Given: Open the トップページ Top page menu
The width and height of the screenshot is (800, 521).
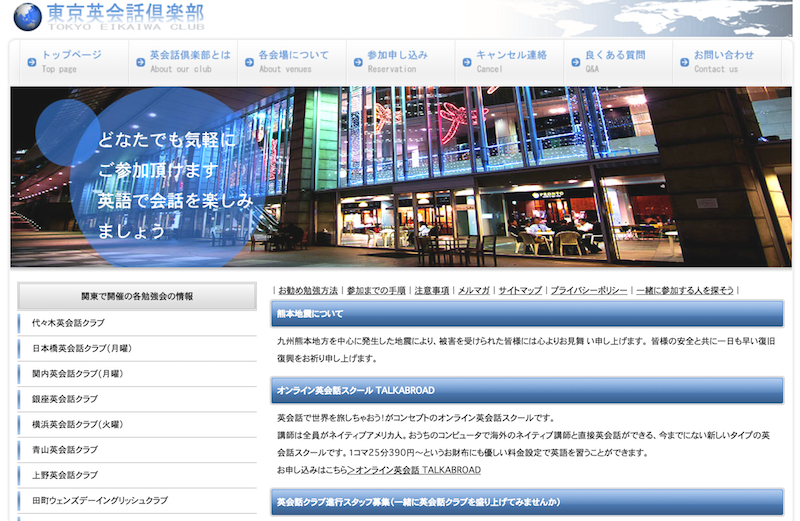Looking at the screenshot, I should click(x=74, y=62).
